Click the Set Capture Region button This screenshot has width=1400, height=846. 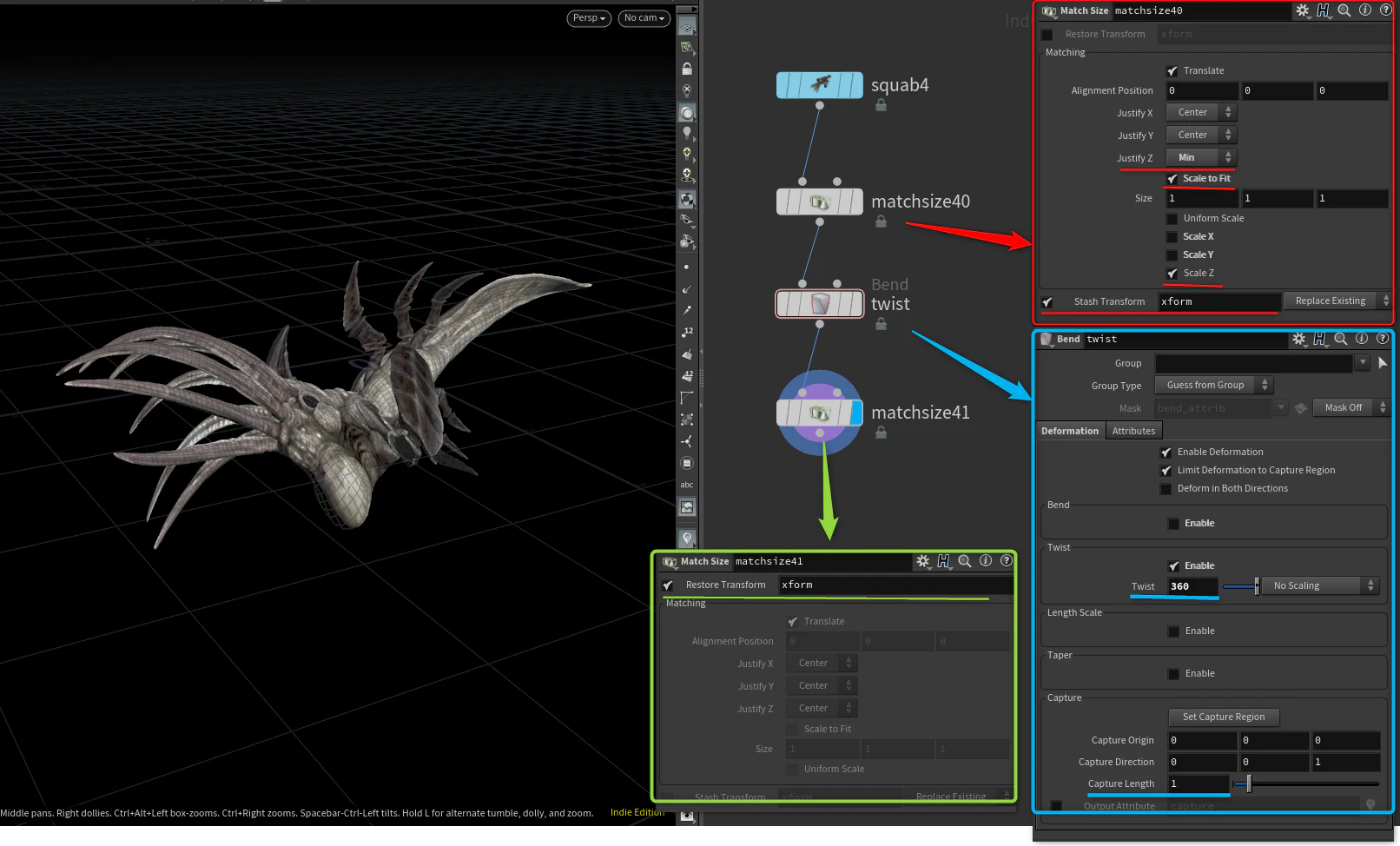(x=1224, y=717)
